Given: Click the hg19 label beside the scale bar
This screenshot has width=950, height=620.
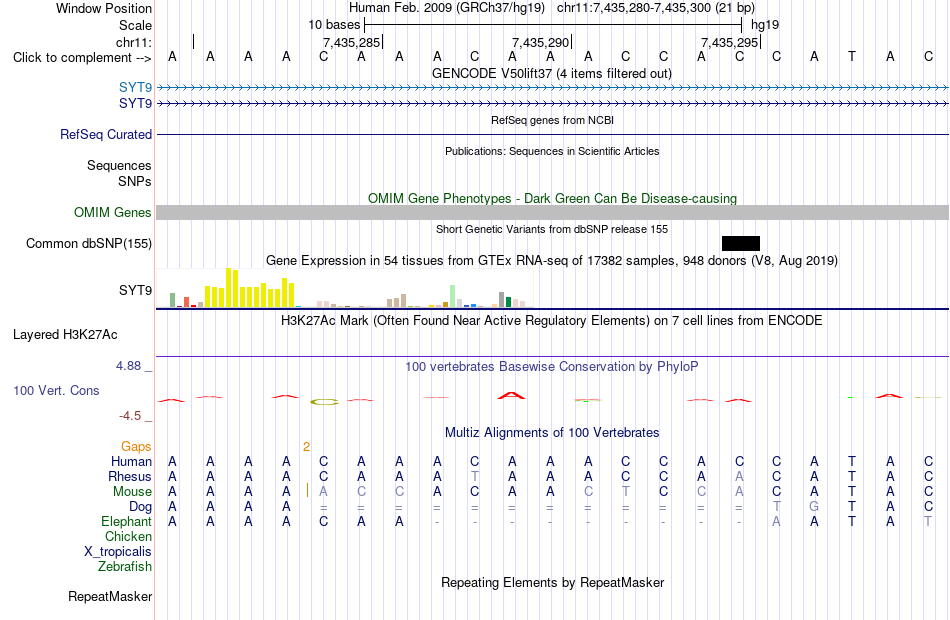Looking at the screenshot, I should 765,25.
